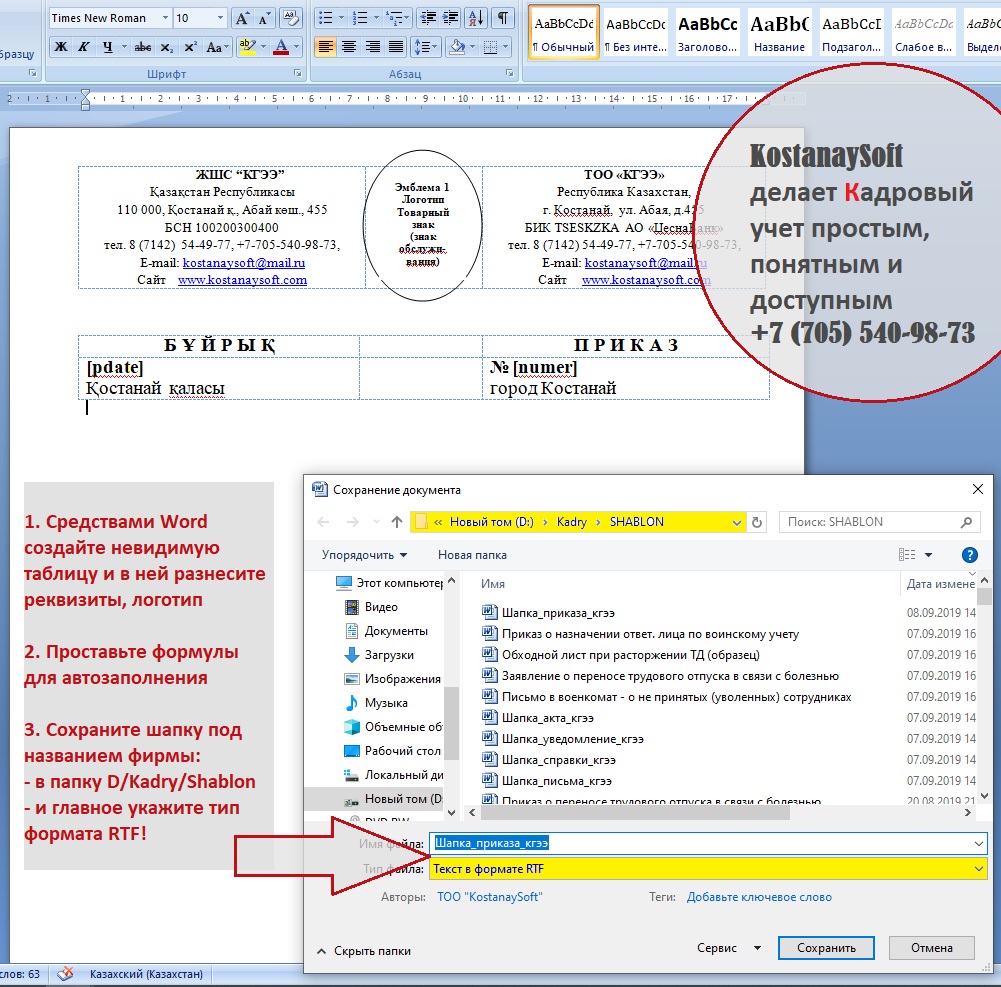This screenshot has width=1001, height=987.
Task: Toggle italic К formatting
Action: click(84, 47)
